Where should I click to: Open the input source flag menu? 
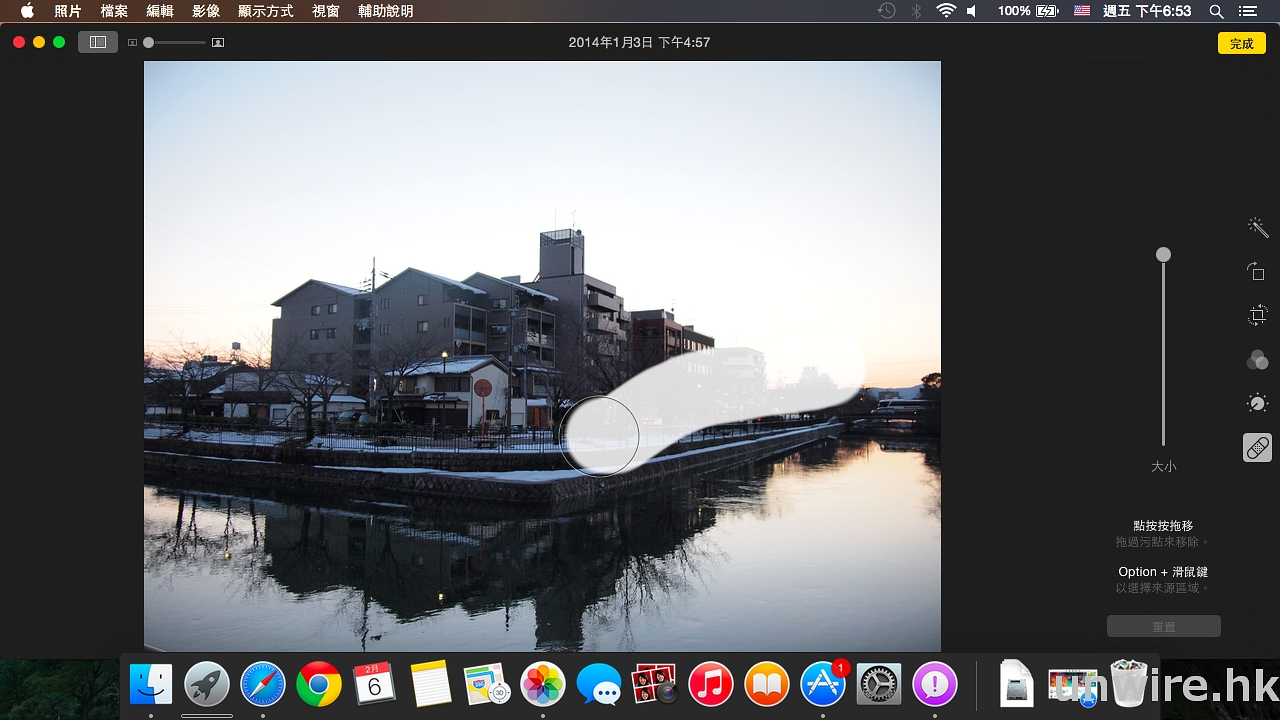tap(1082, 11)
